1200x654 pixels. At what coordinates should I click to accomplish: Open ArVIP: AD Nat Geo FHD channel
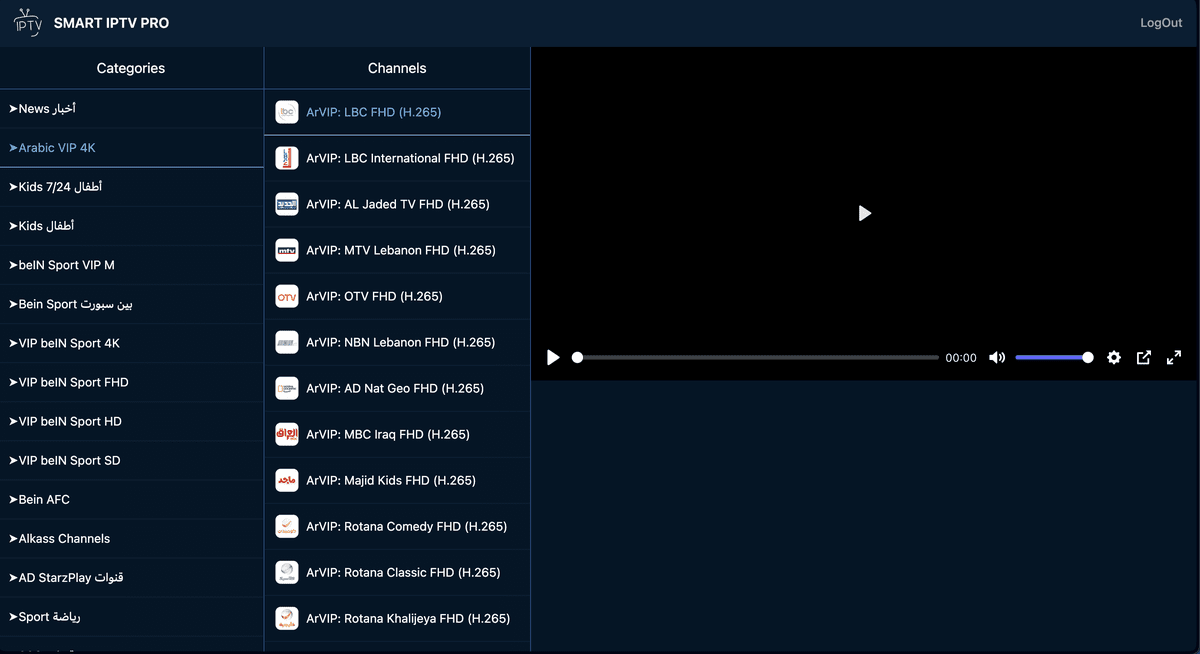point(397,388)
